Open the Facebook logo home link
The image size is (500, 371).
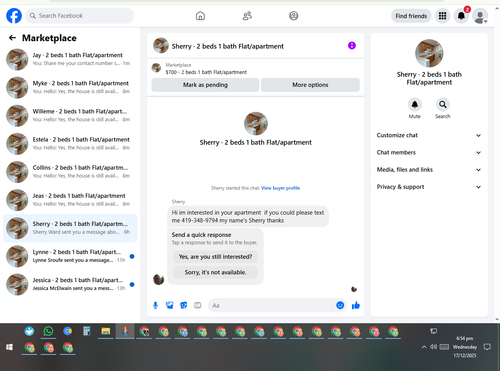pyautogui.click(x=14, y=16)
